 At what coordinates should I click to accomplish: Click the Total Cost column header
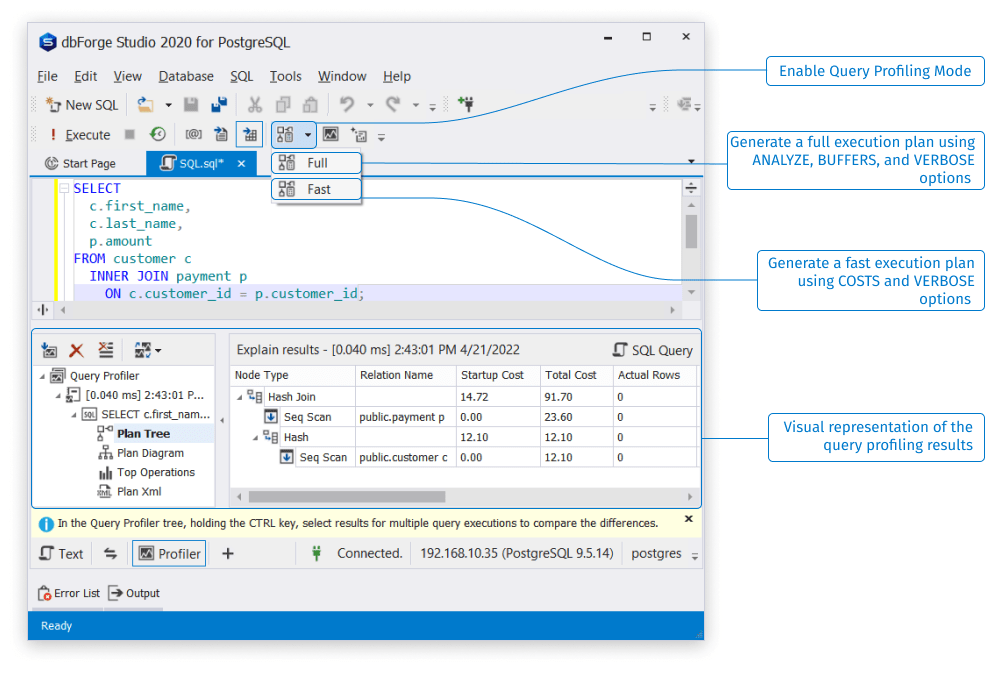[x=576, y=375]
